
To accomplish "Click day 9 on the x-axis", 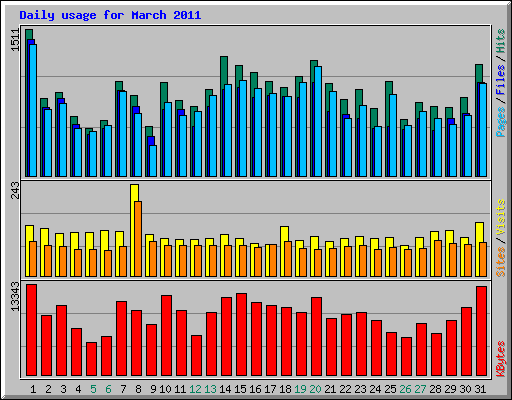I will 153,389.
